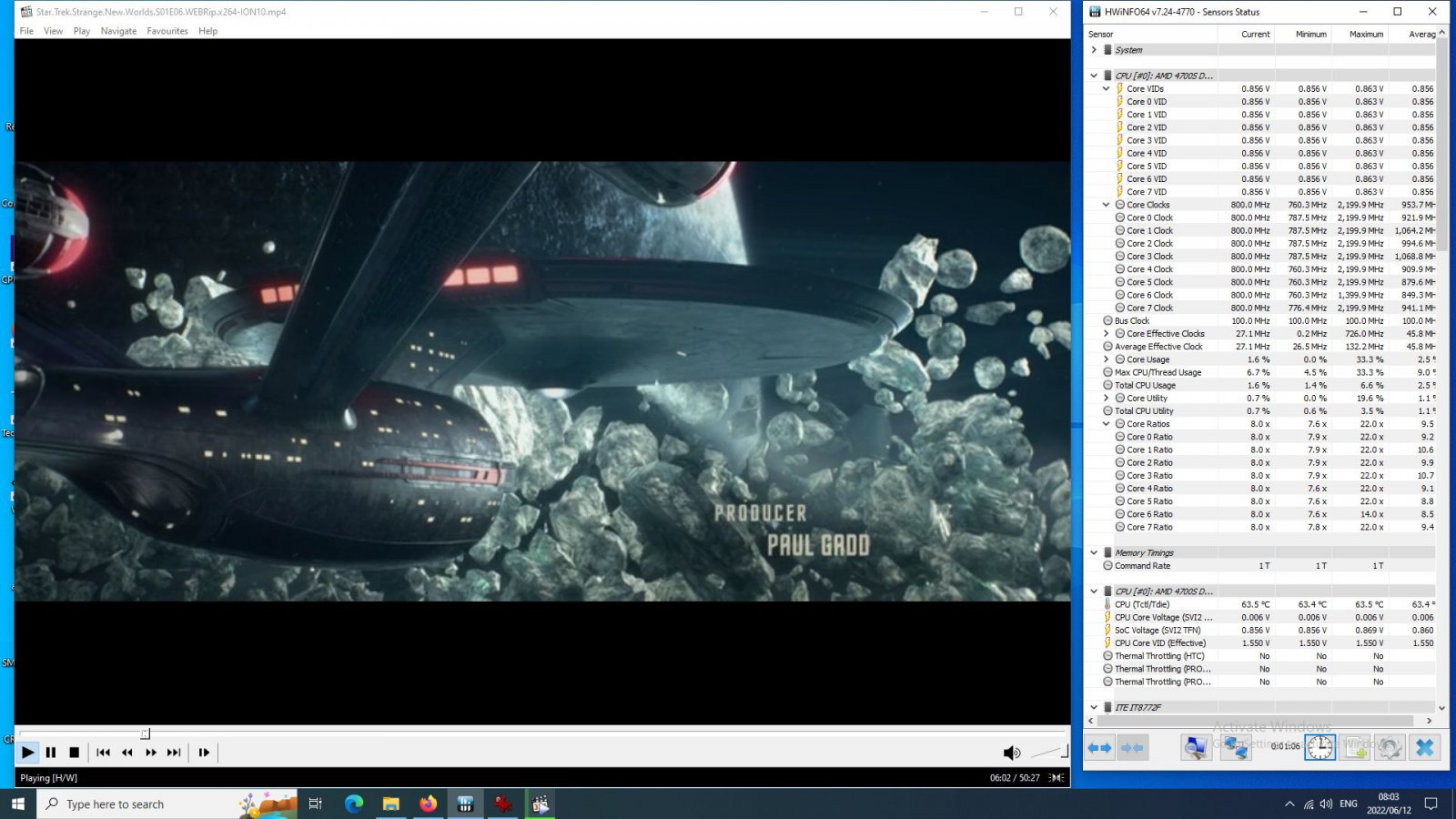Click the HWiNFO collapse columns arrows button
Image resolution: width=1456 pixels, height=819 pixels.
coord(1132,748)
